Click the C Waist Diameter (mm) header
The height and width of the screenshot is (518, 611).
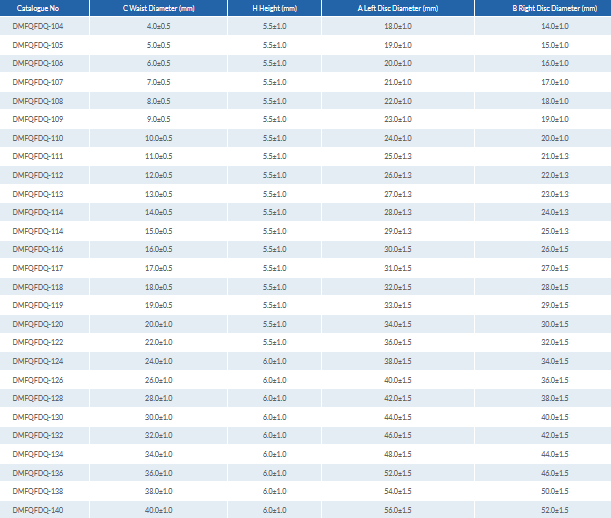click(x=158, y=8)
